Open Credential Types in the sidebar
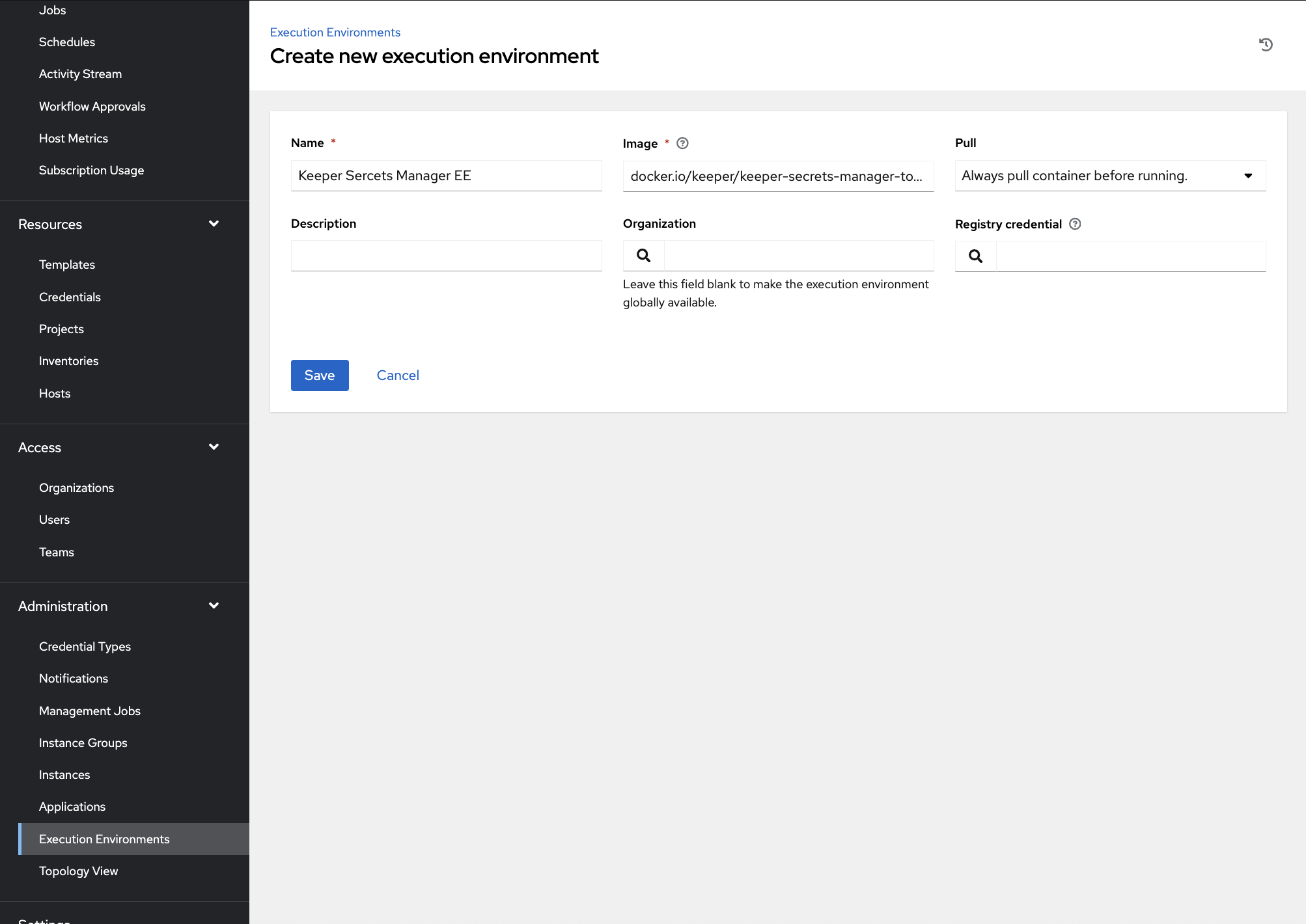Image resolution: width=1306 pixels, height=924 pixels. click(x=85, y=646)
